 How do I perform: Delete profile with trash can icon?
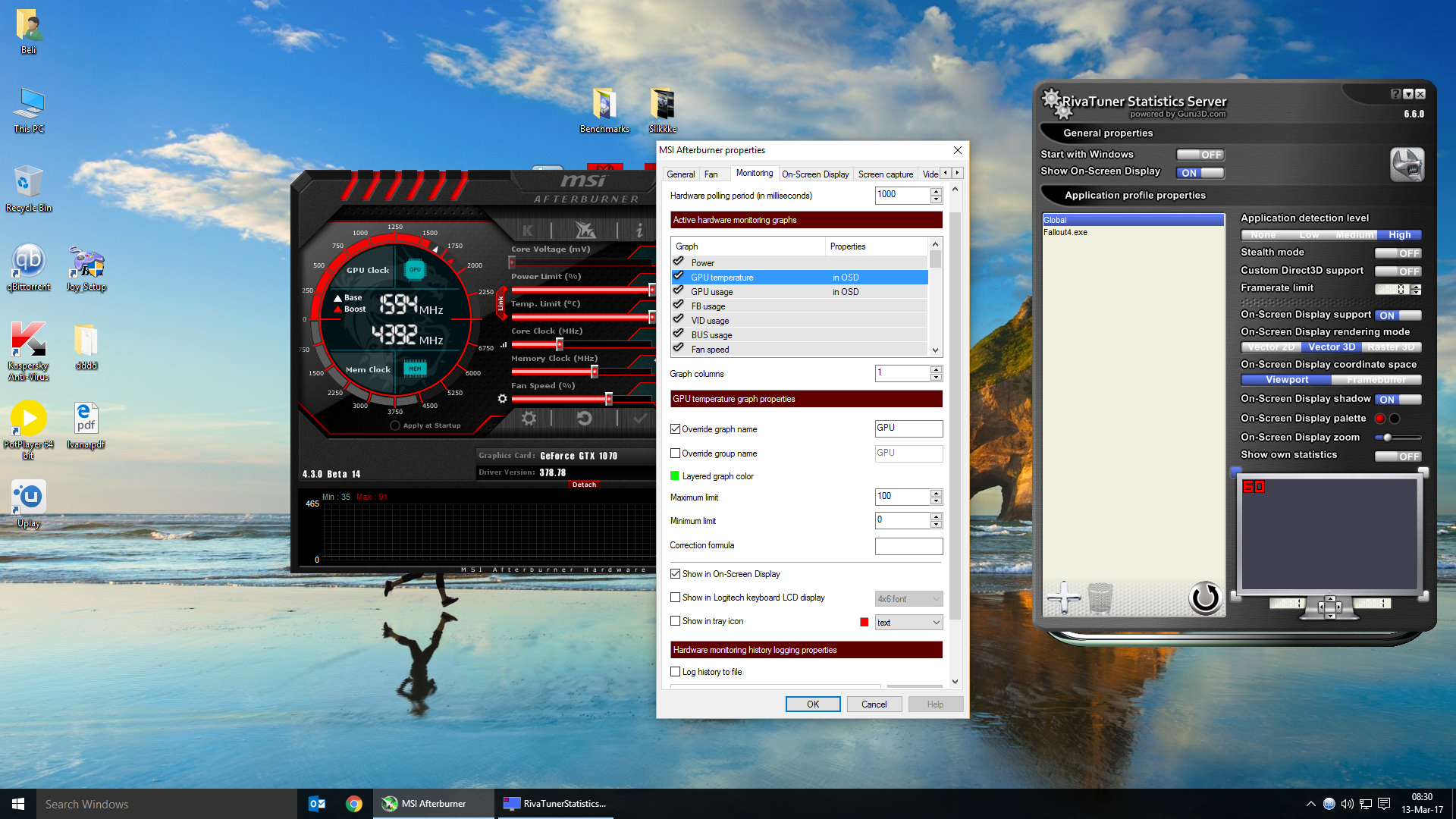click(x=1100, y=598)
